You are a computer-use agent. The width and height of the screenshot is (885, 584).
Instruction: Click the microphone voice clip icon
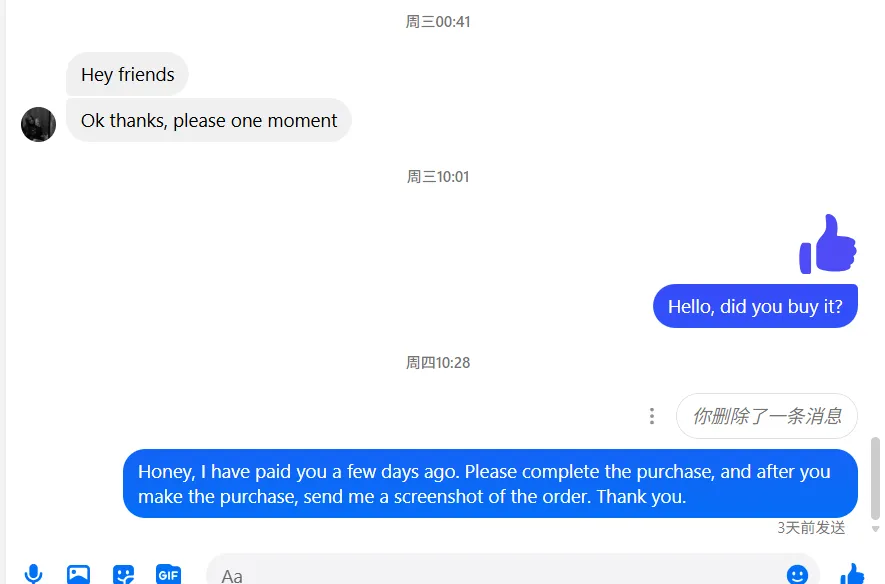coord(33,573)
